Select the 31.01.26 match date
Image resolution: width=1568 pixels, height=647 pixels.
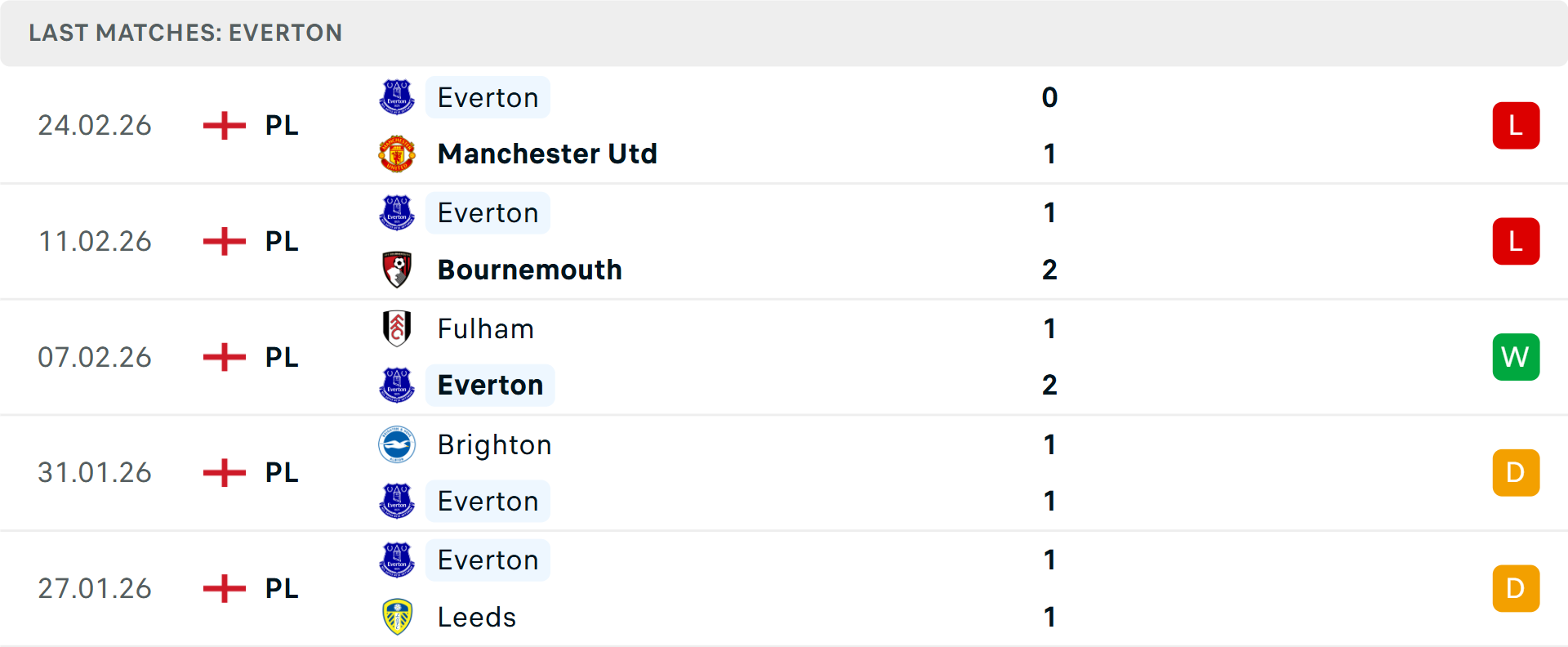pyautogui.click(x=95, y=472)
